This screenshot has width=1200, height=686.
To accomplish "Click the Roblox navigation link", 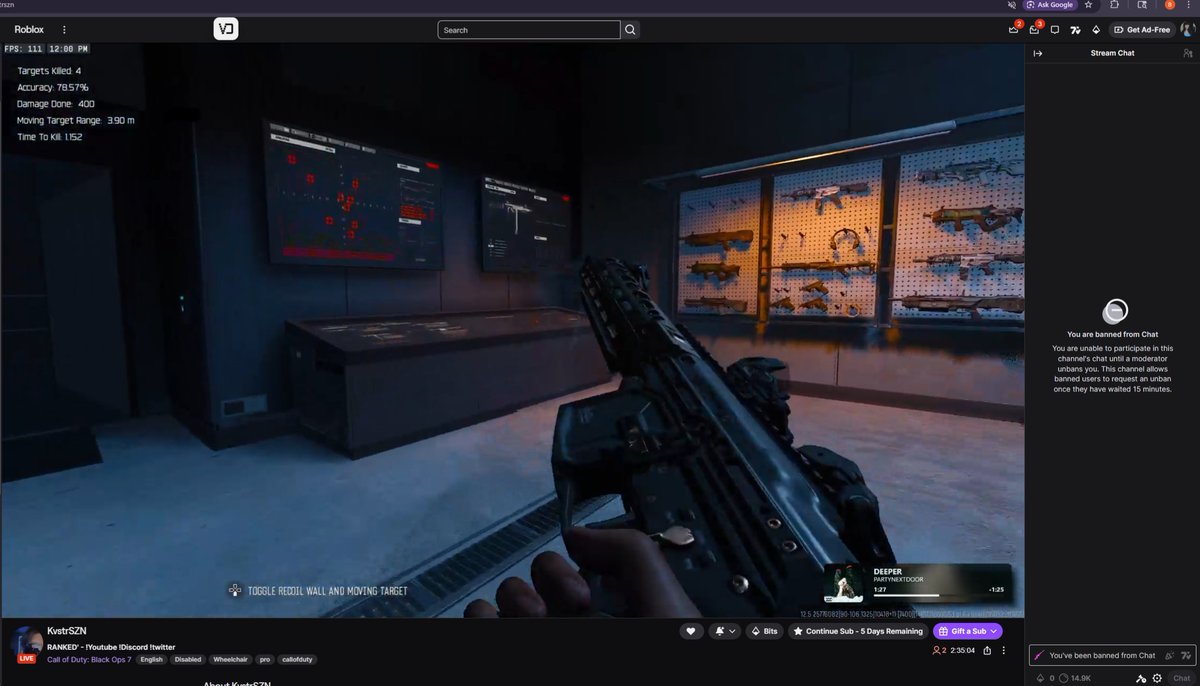I will click(29, 30).
